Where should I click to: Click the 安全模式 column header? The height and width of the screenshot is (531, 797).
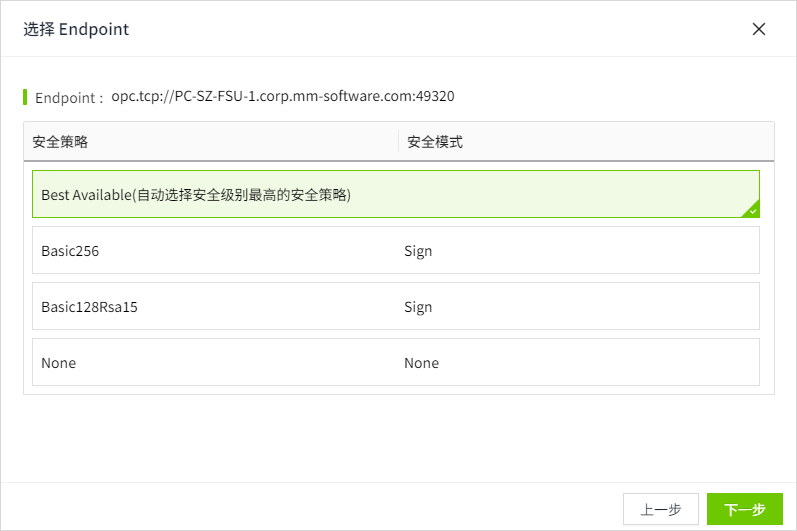pyautogui.click(x=435, y=142)
